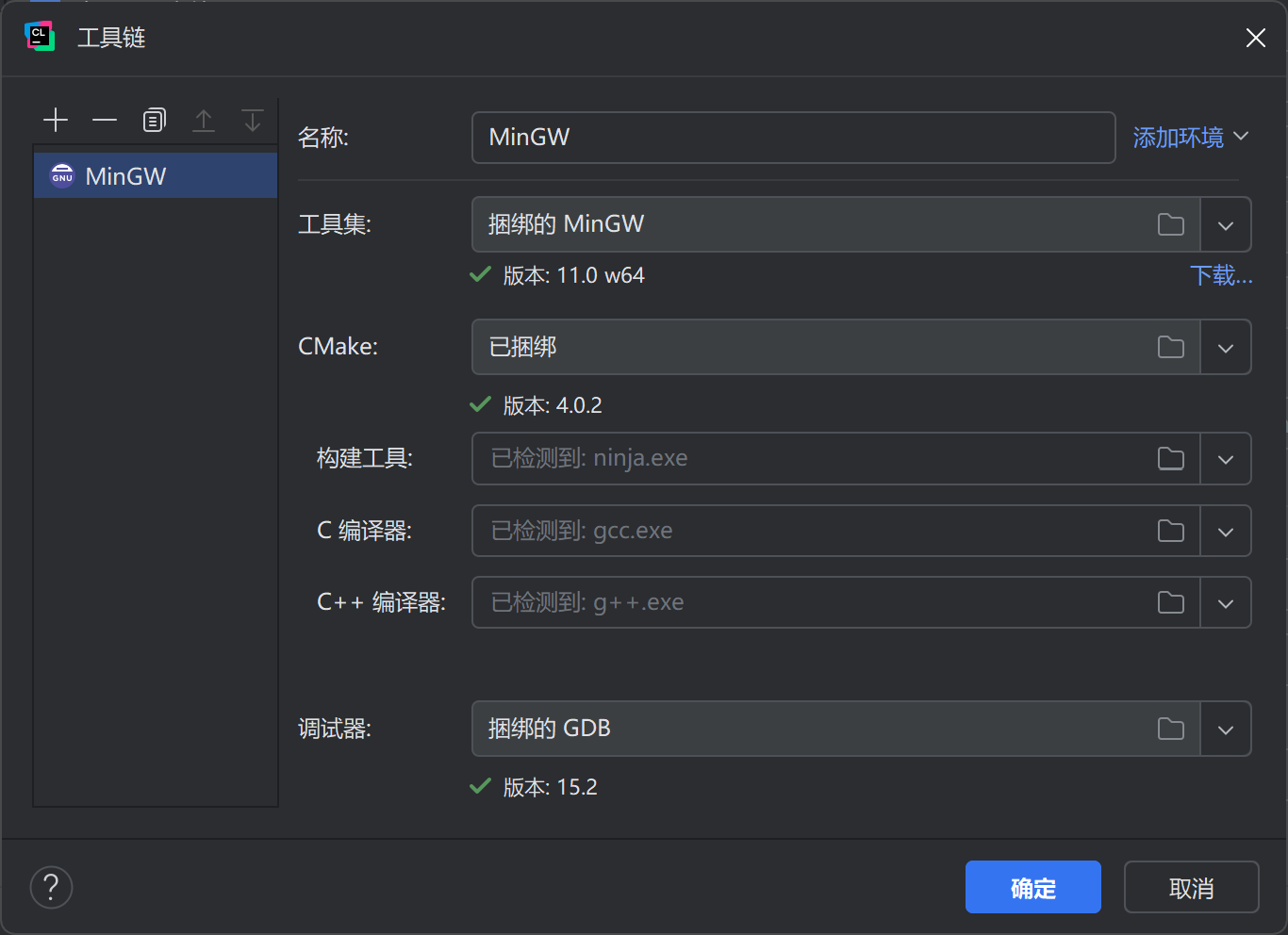The width and height of the screenshot is (1288, 935).
Task: Click the 版本: 4.0.2 text
Action: click(x=552, y=405)
